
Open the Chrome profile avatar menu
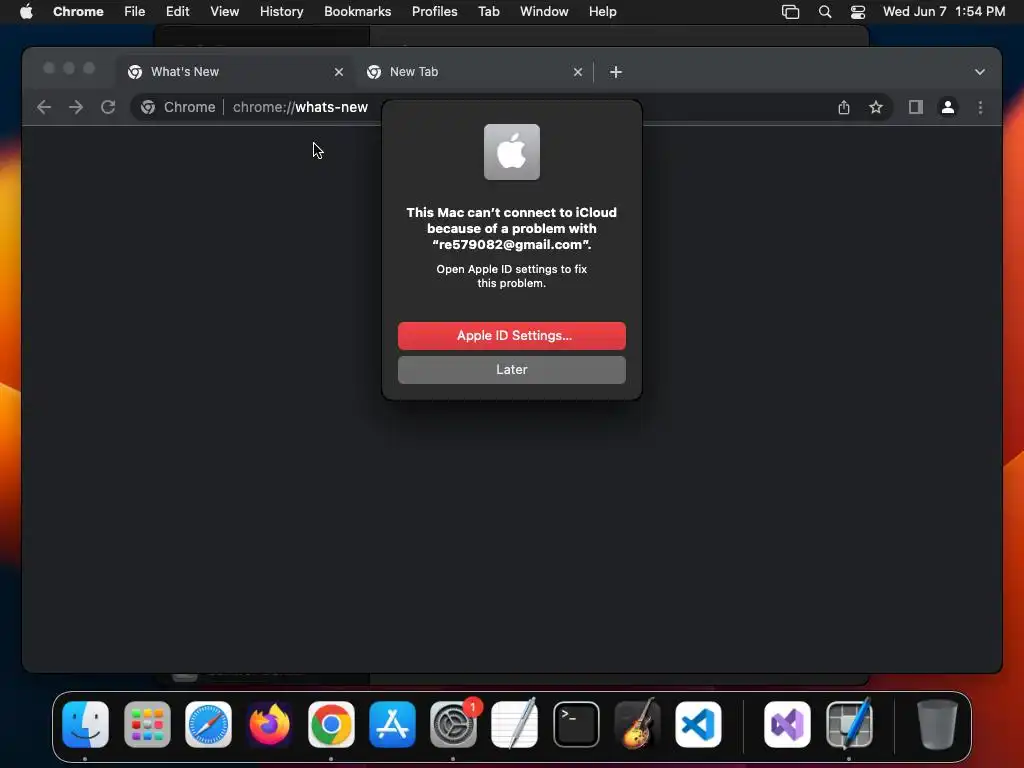(x=948, y=107)
